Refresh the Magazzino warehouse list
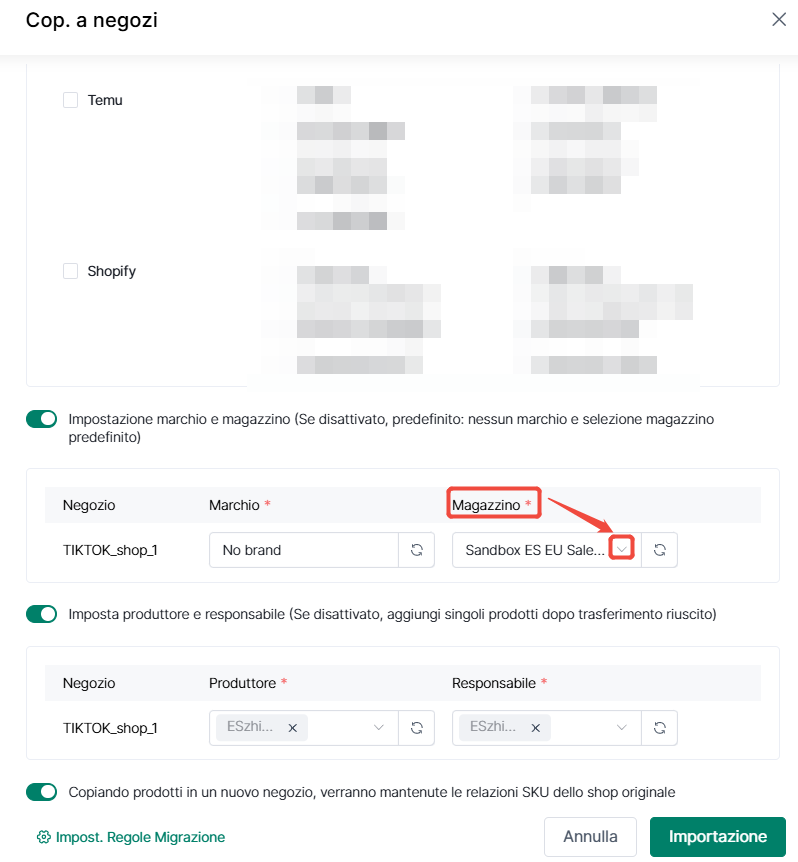 point(660,550)
